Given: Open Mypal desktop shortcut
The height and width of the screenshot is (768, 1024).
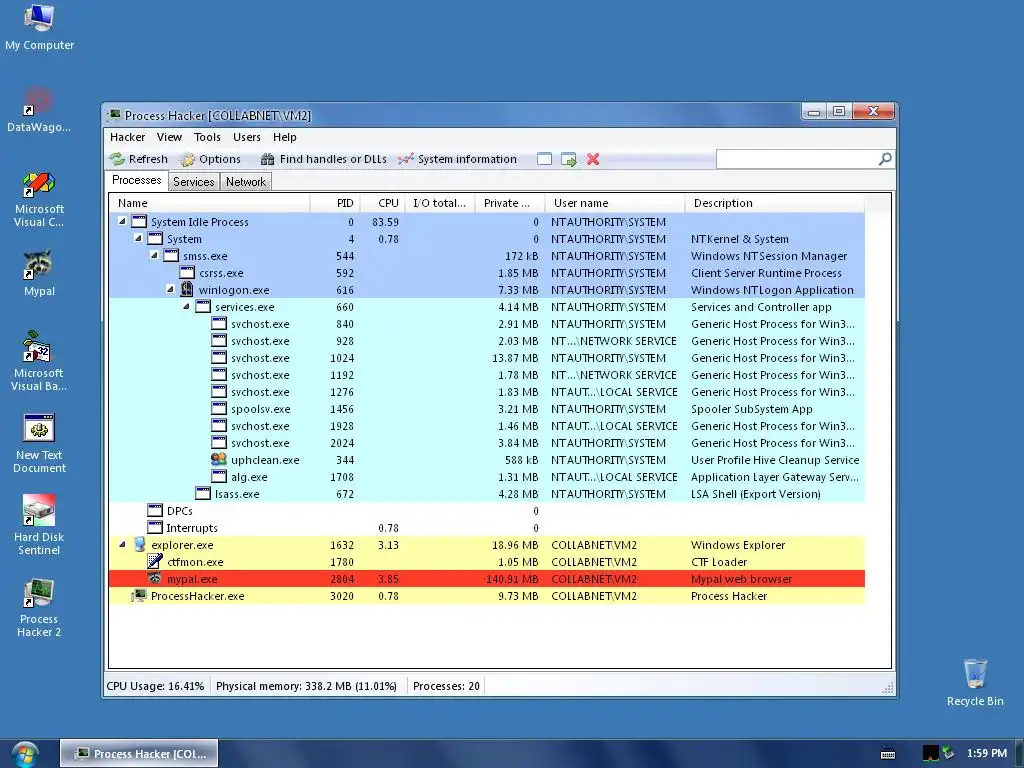Looking at the screenshot, I should coord(39,274).
